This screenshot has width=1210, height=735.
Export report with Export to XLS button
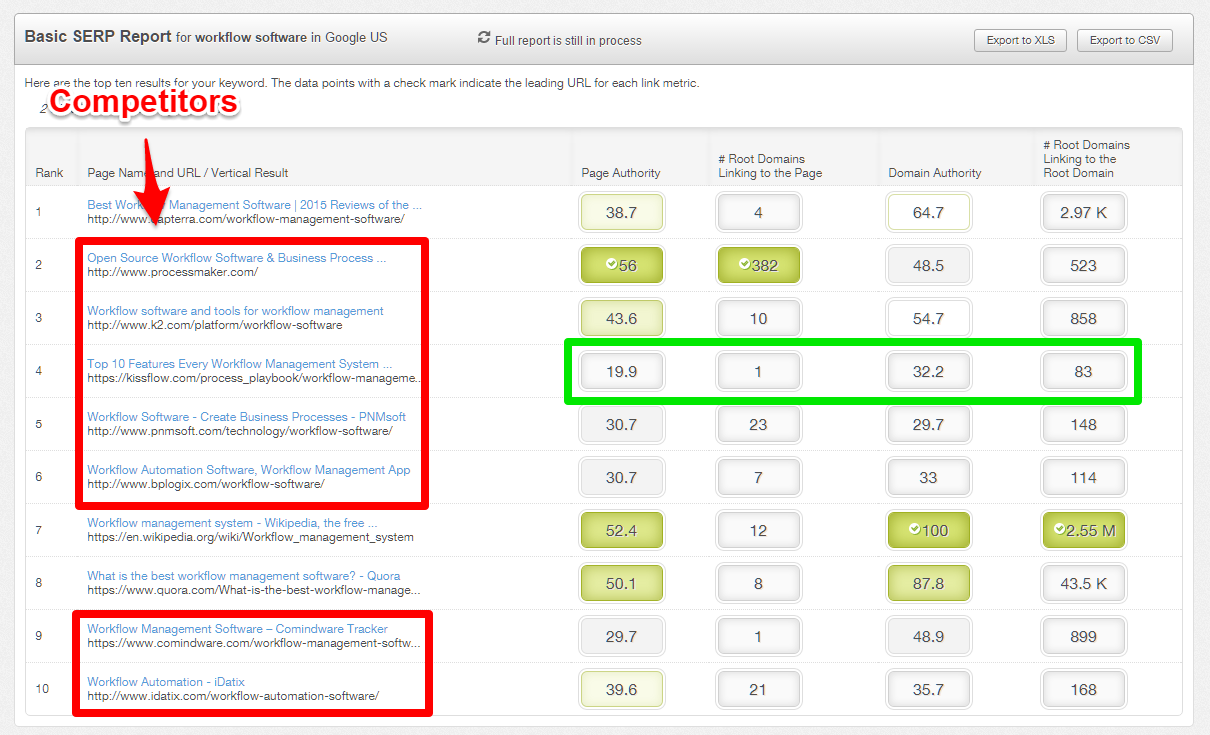pyautogui.click(x=1020, y=41)
